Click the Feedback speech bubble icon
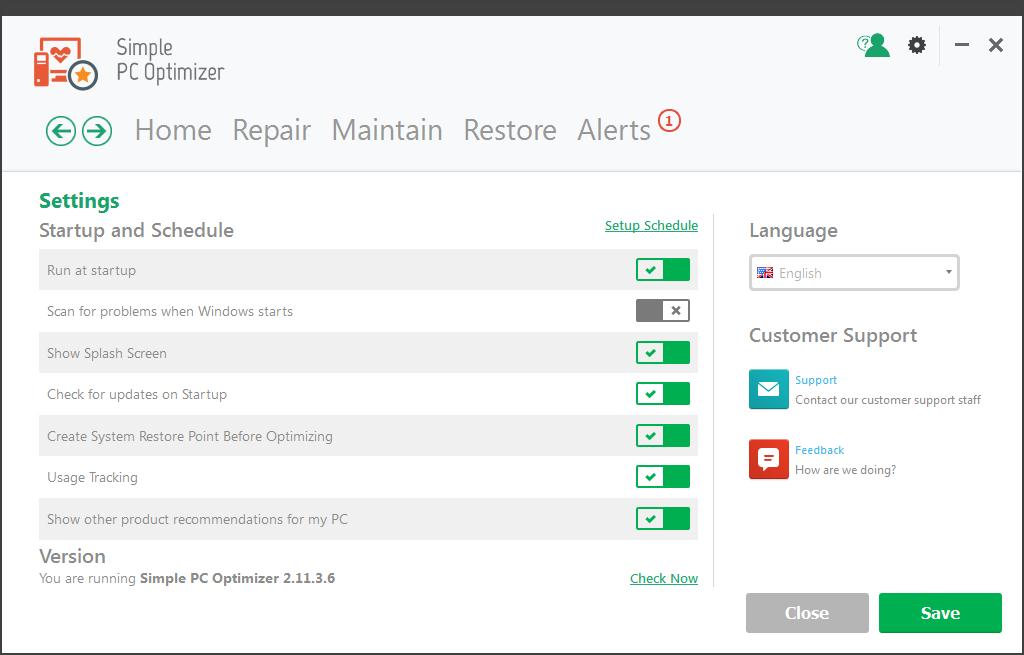This screenshot has width=1024, height=655. click(768, 459)
